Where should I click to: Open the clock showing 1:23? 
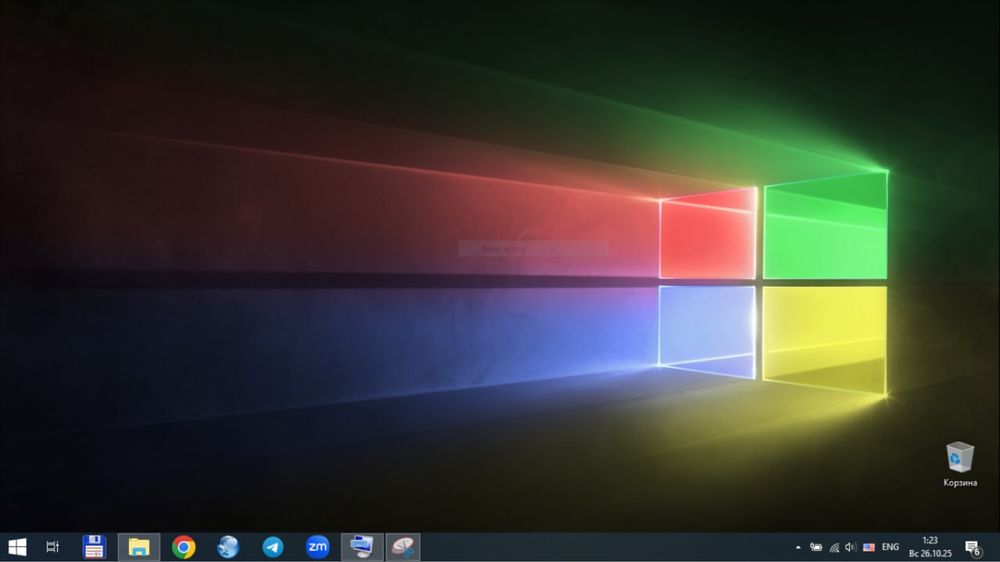(x=930, y=547)
